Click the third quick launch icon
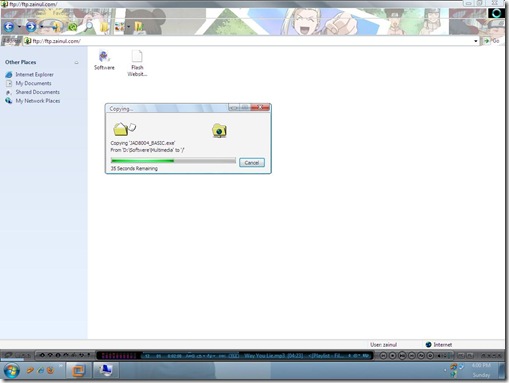 click(50, 370)
